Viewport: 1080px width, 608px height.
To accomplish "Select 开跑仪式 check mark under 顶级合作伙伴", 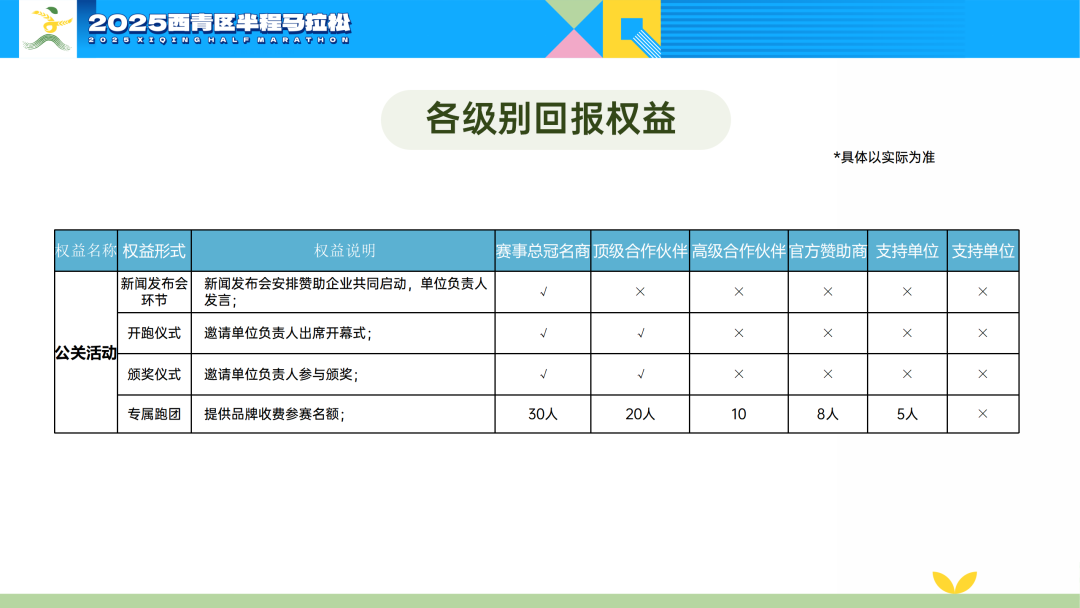I will click(x=640, y=333).
